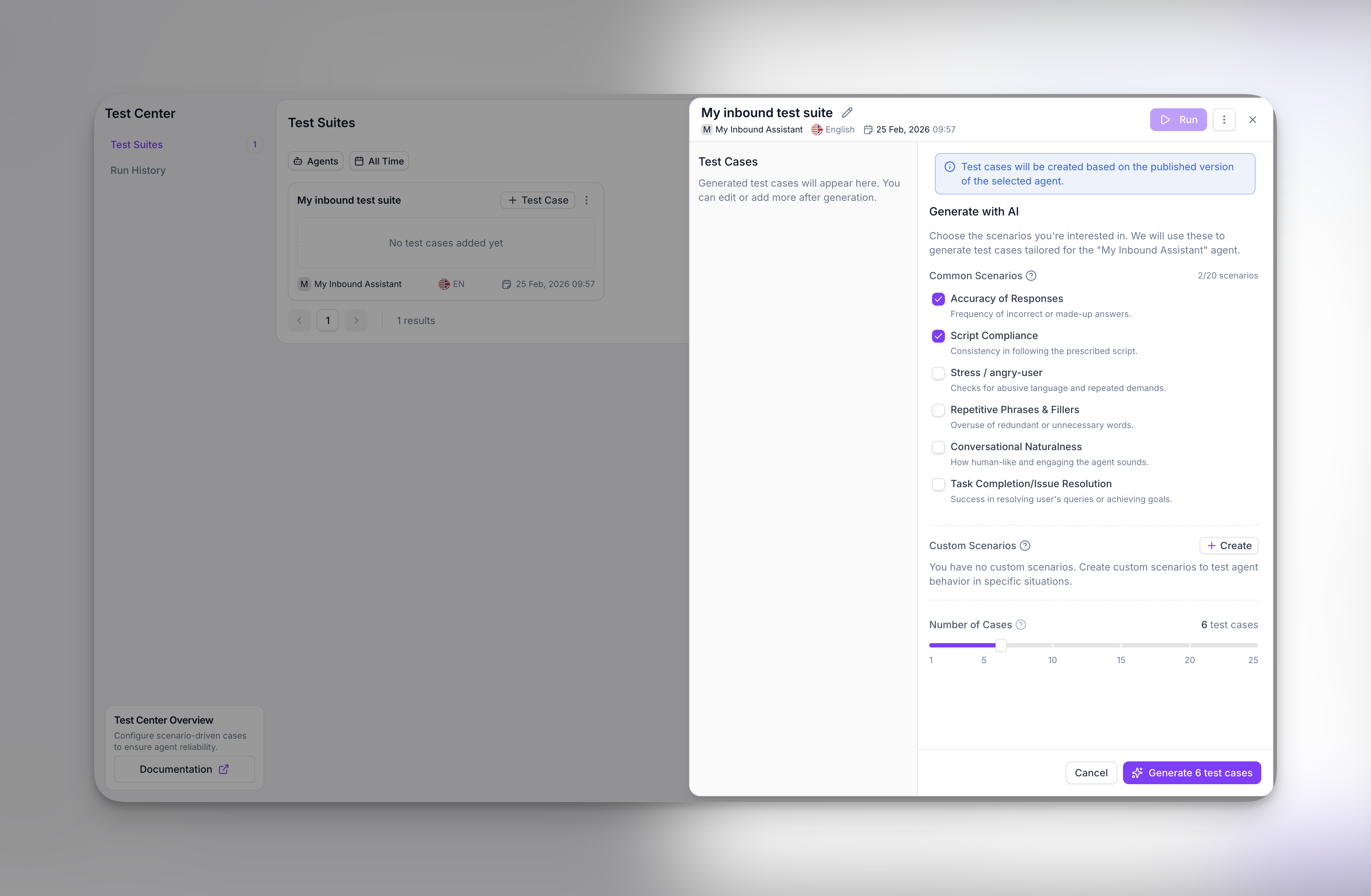Screen dimensions: 1371x896
Task: Click Create custom scenario button
Action: point(1228,545)
